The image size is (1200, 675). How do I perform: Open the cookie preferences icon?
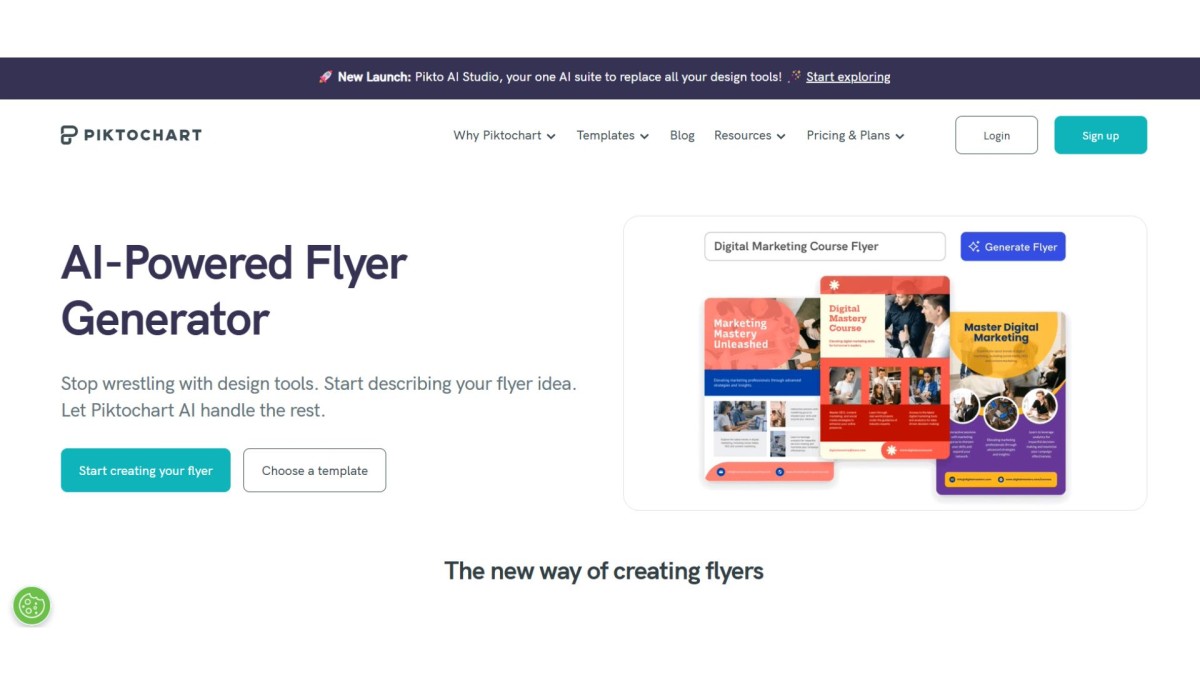[32, 605]
